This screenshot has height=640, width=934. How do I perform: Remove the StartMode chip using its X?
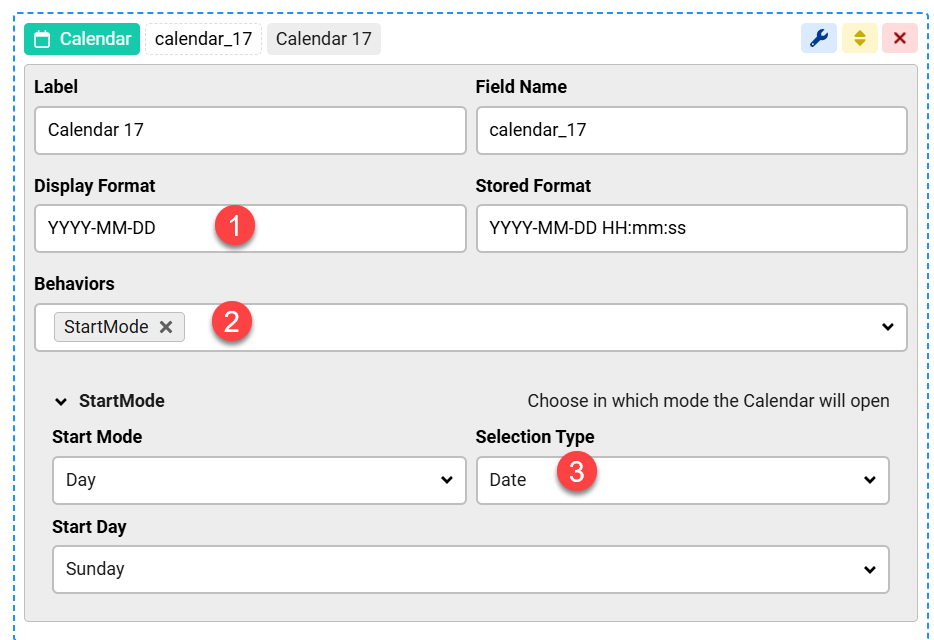pos(166,327)
